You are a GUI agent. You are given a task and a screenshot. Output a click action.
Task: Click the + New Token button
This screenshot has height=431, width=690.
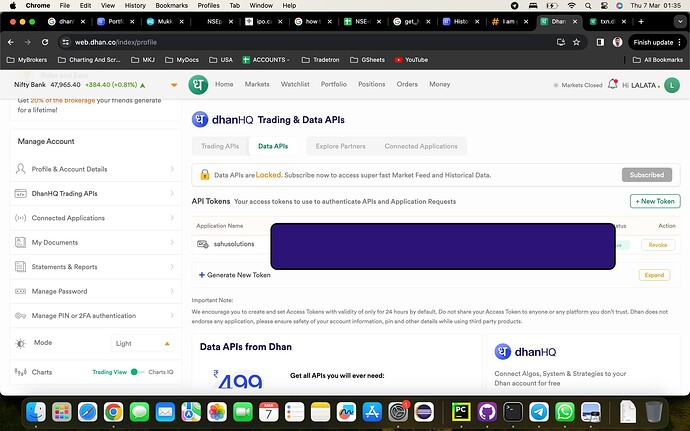[655, 201]
